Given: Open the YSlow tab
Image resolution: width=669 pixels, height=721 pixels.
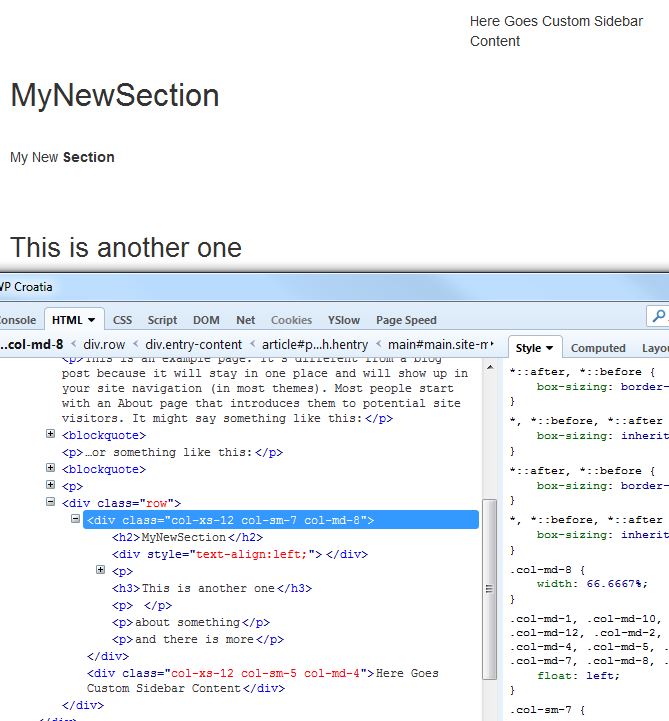Looking at the screenshot, I should [x=343, y=320].
